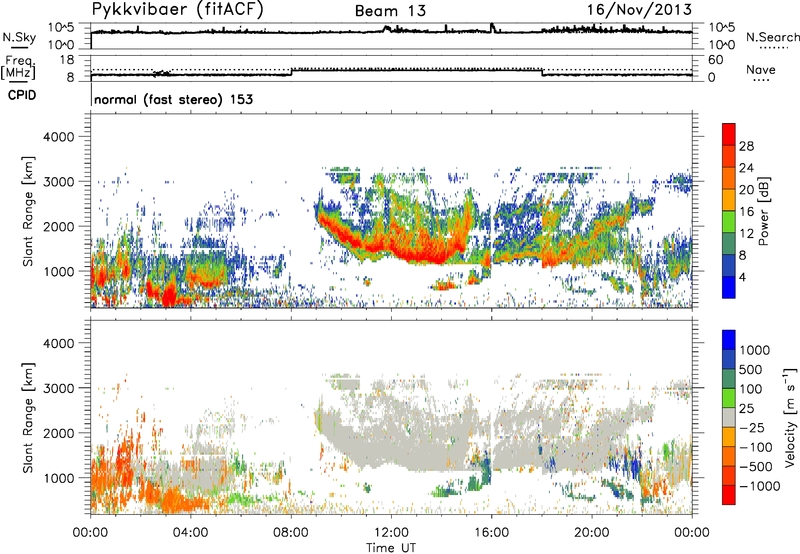800x554 pixels.
Task: Click the "12" power colorbar label
Action: tap(746, 234)
